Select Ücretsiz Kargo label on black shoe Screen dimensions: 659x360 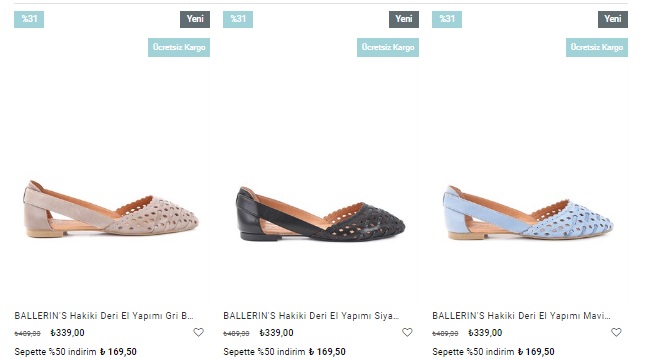click(x=388, y=47)
